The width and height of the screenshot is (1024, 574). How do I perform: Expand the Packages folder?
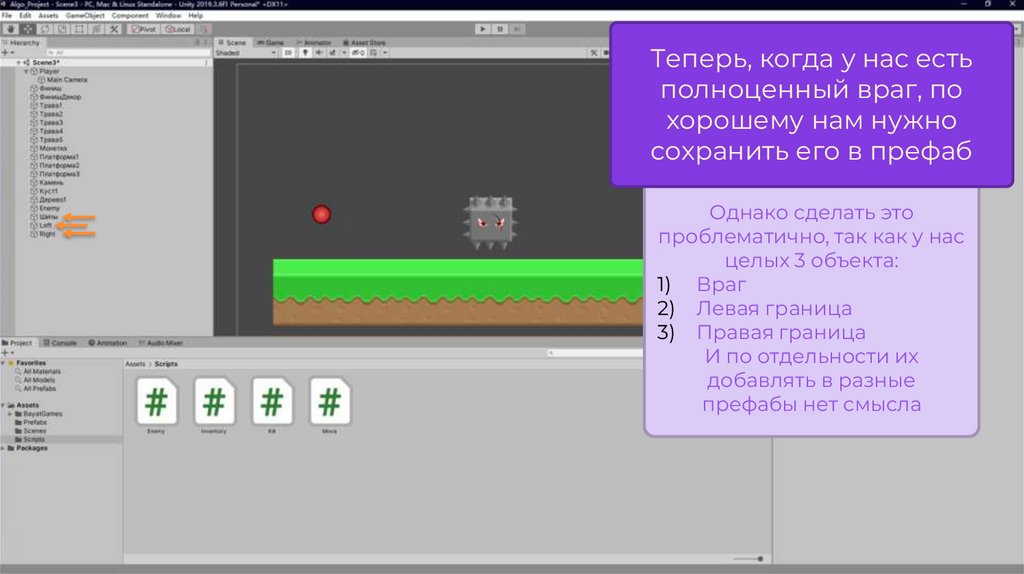click(3, 449)
